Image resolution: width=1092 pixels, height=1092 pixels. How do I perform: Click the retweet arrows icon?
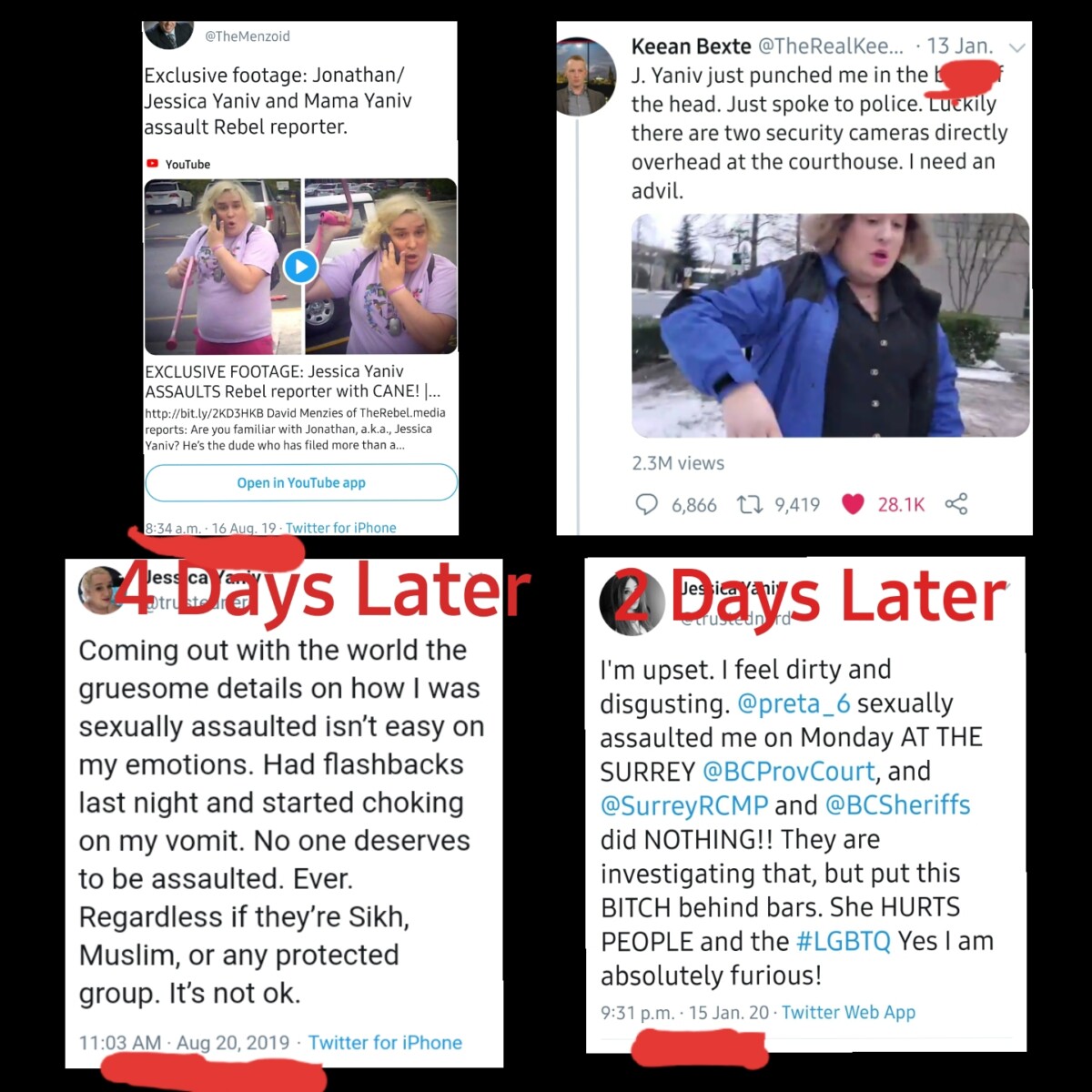[749, 504]
